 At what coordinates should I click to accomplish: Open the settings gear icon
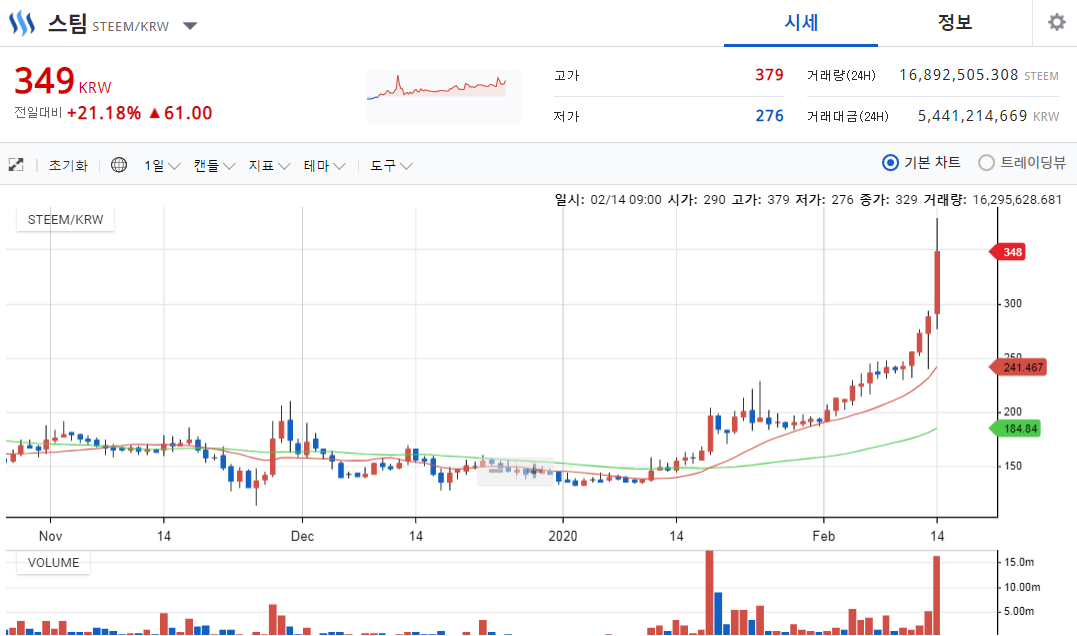[1056, 23]
